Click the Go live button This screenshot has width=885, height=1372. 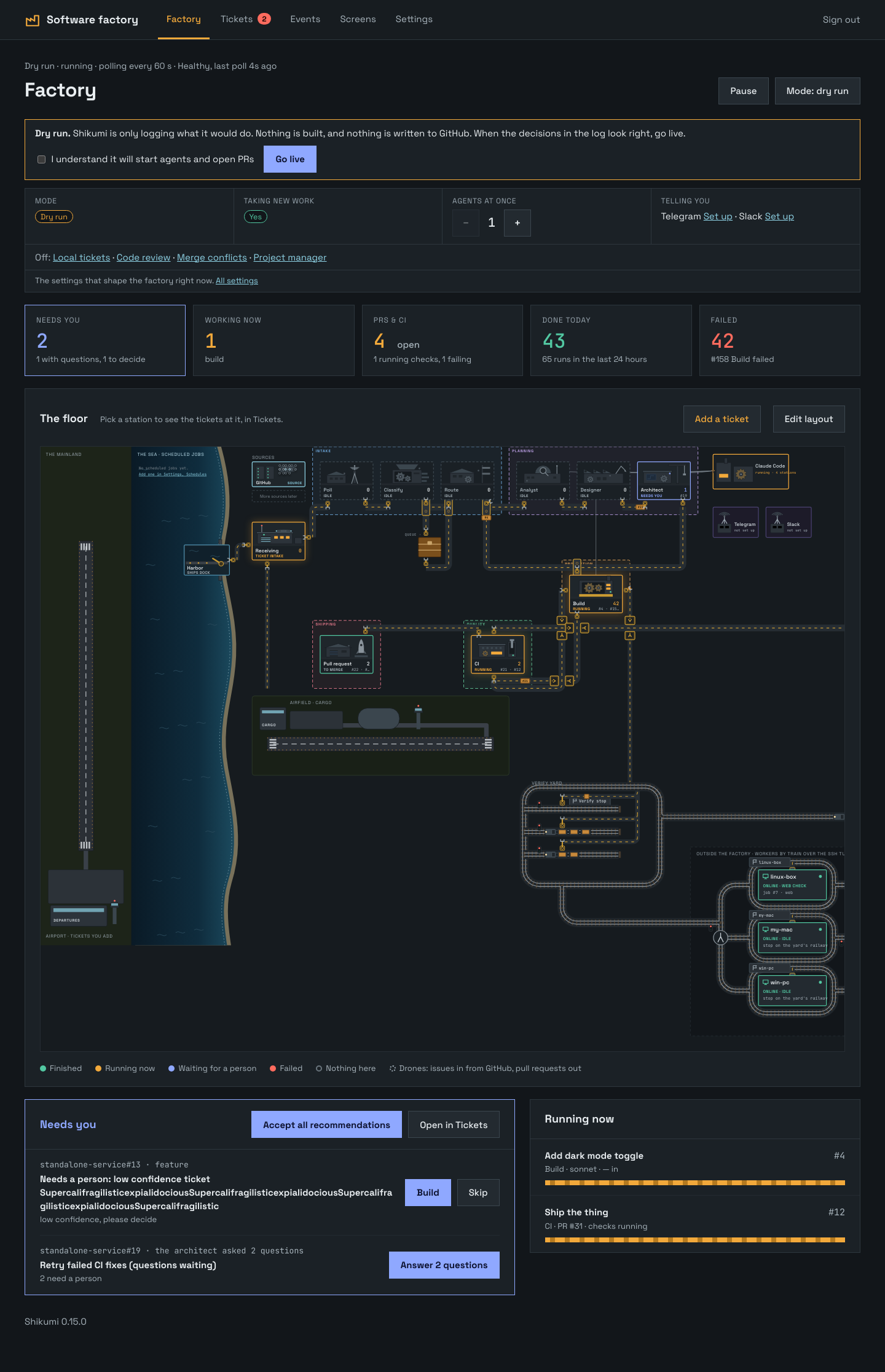tap(290, 159)
